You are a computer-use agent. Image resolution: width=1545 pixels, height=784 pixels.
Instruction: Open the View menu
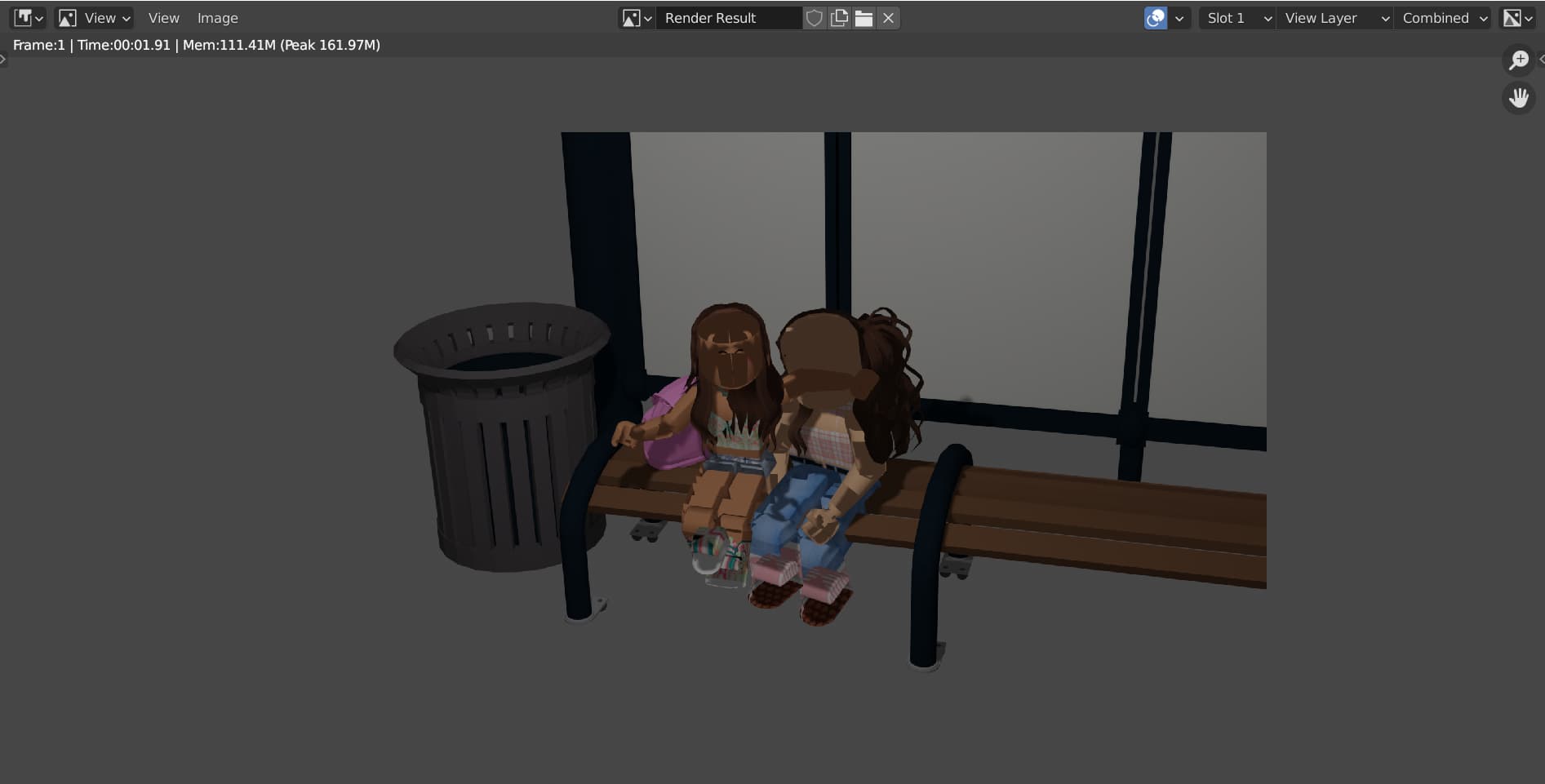[x=163, y=18]
